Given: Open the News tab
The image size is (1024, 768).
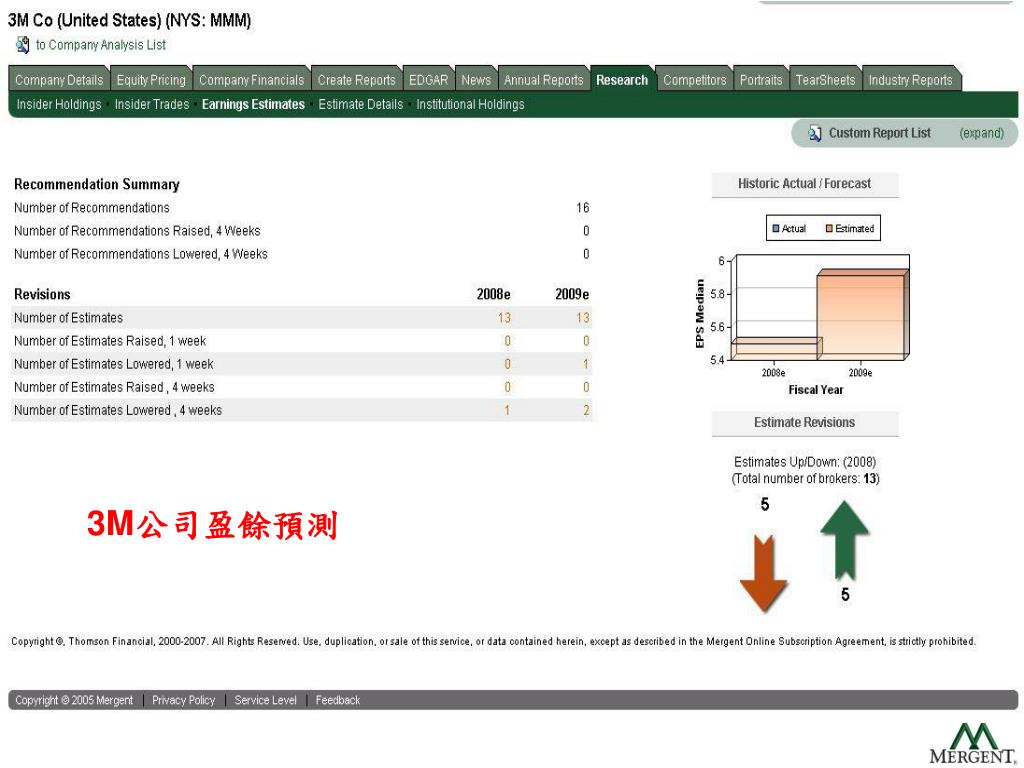Looking at the screenshot, I should 476,80.
